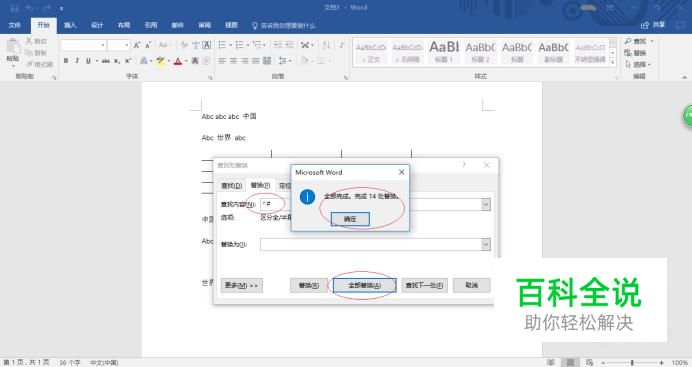This screenshot has height=367, width=692.
Task: Expand the styles gallery
Action: point(613,63)
